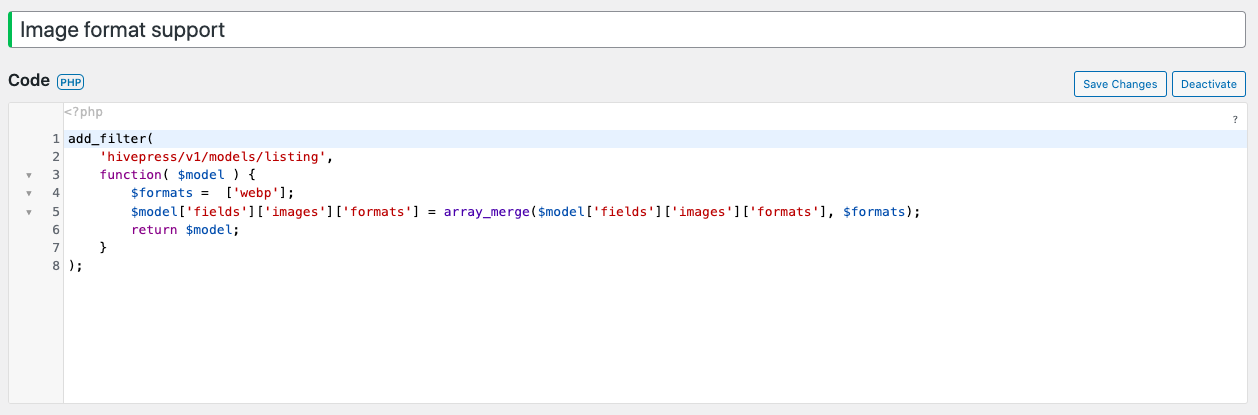Click the array_merge function call
Viewport: 1258px width, 415px height.
pyautogui.click(x=488, y=212)
